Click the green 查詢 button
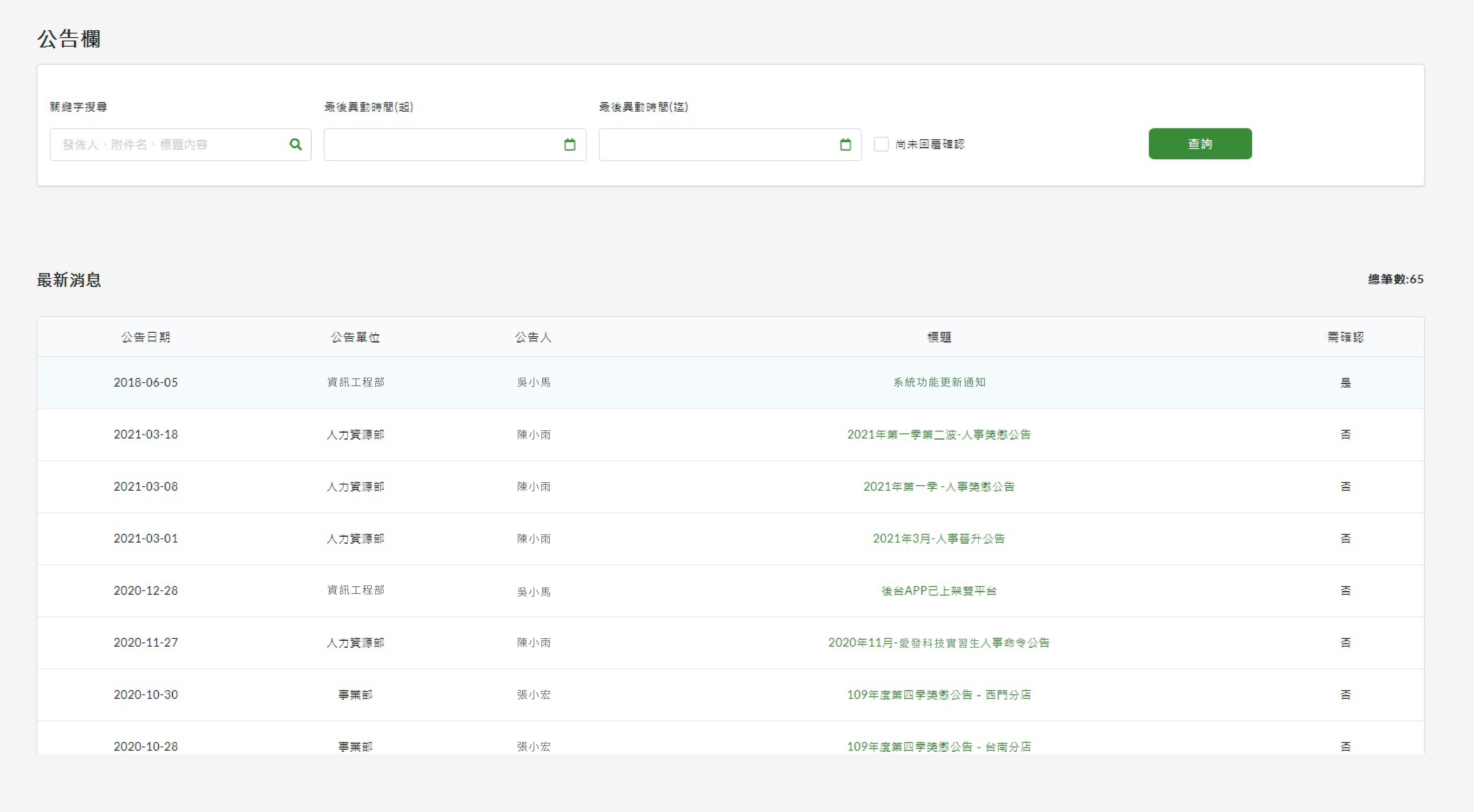Image resolution: width=1474 pixels, height=812 pixels. pyautogui.click(x=1200, y=143)
